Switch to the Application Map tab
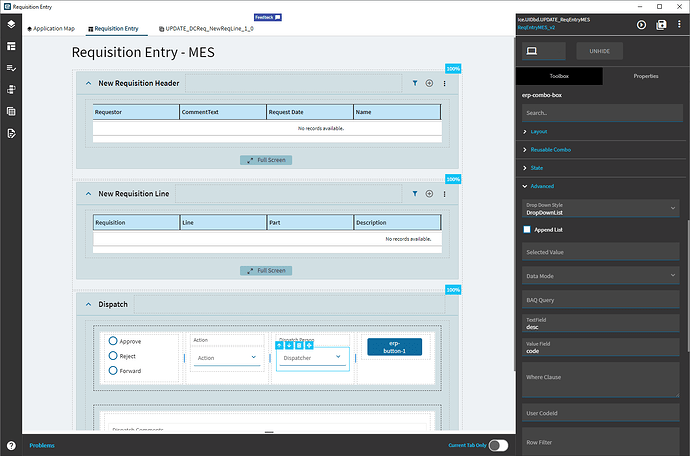The width and height of the screenshot is (690, 456). click(51, 29)
